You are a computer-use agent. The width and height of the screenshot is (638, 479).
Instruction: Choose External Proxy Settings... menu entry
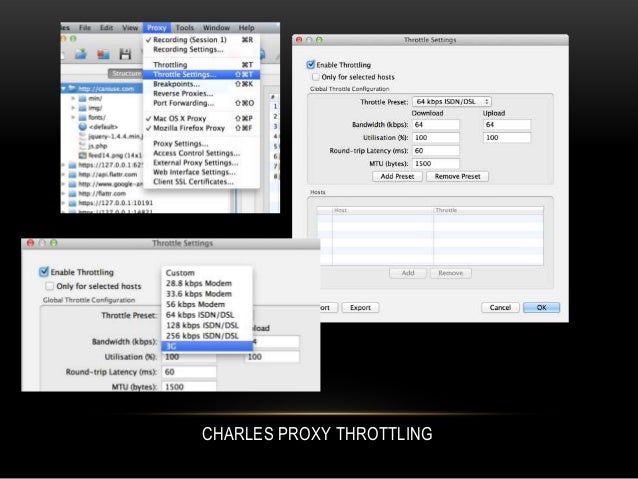(x=201, y=162)
